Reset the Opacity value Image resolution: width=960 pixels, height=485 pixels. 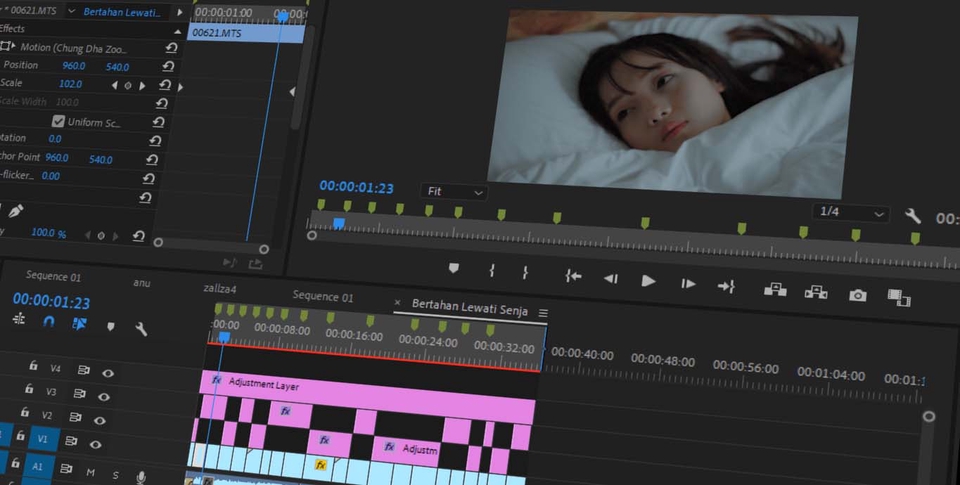[x=139, y=236]
